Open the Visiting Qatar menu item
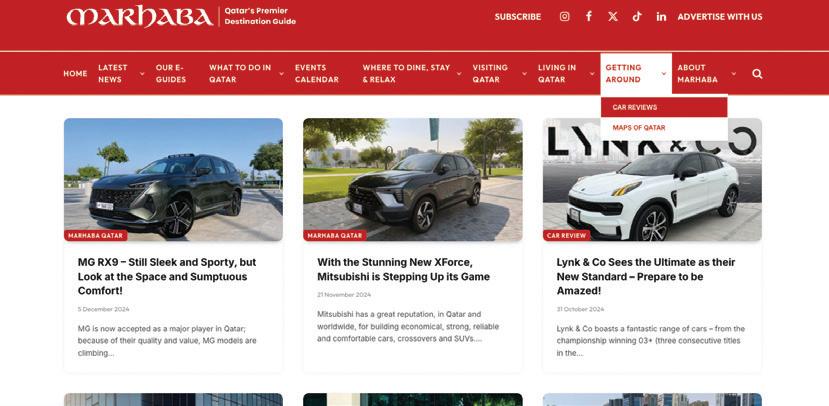Image resolution: width=829 pixels, height=406 pixels. click(x=490, y=73)
